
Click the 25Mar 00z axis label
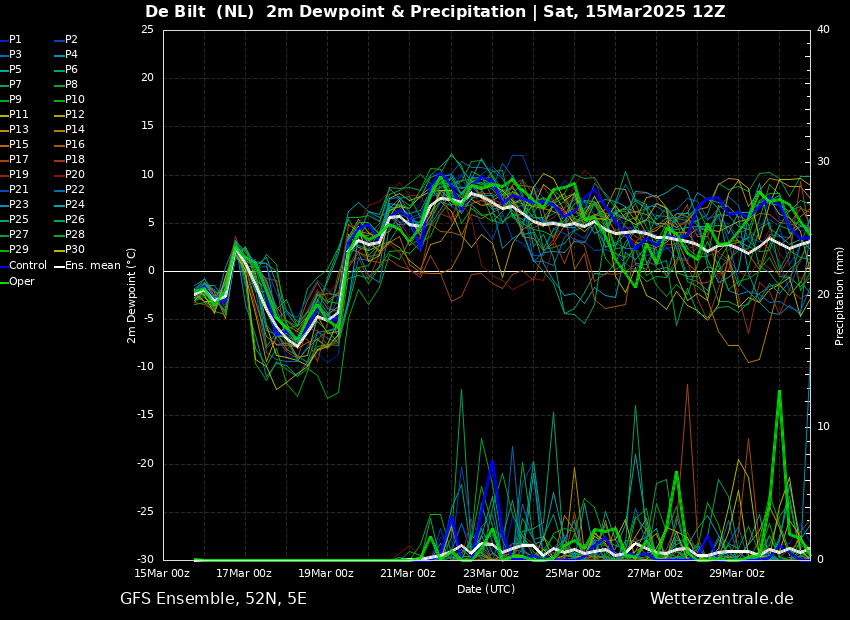(573, 573)
